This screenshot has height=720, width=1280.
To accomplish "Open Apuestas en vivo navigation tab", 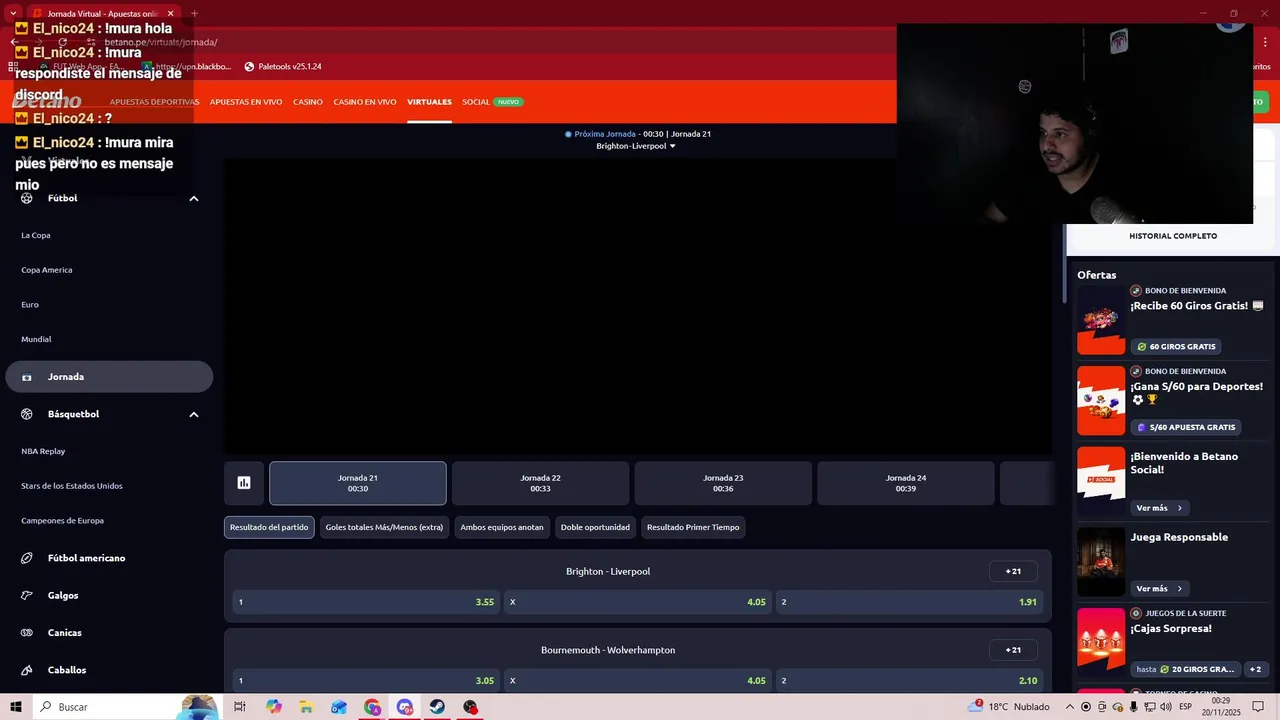I will tap(246, 102).
